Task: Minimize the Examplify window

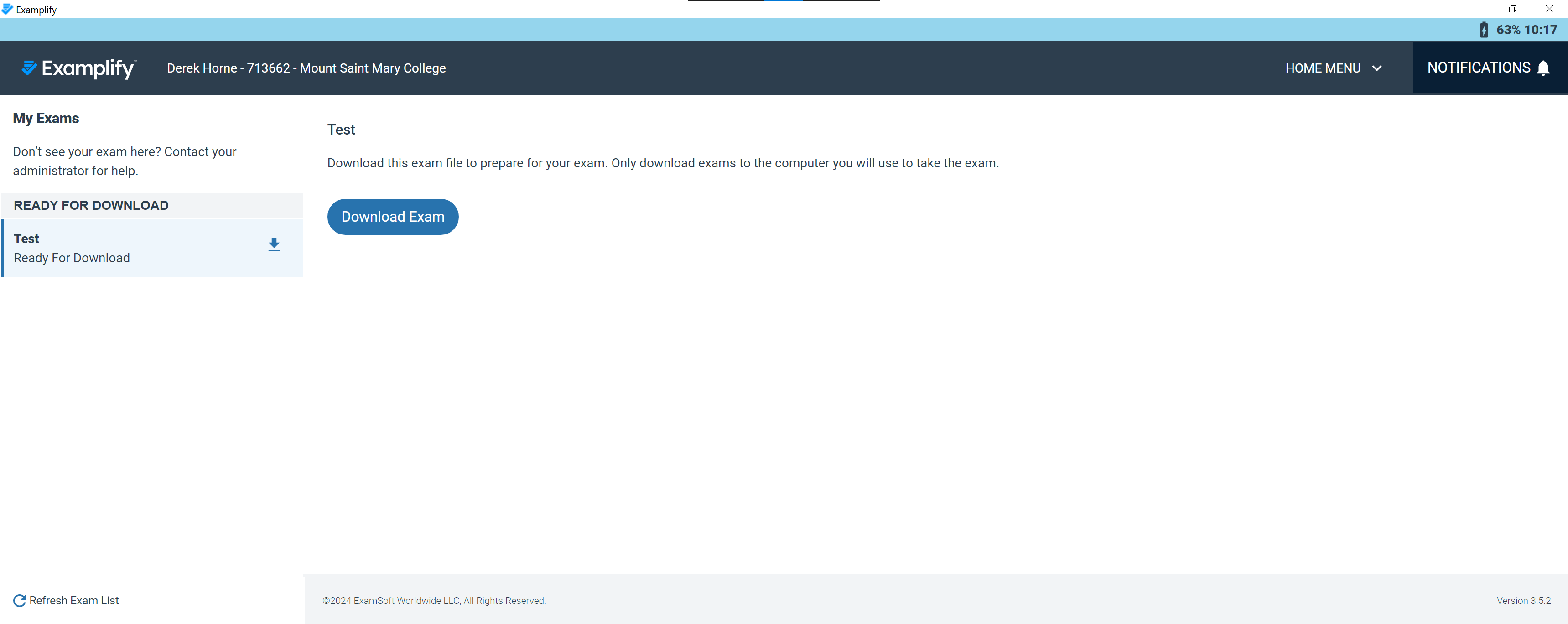Action: [x=1475, y=9]
